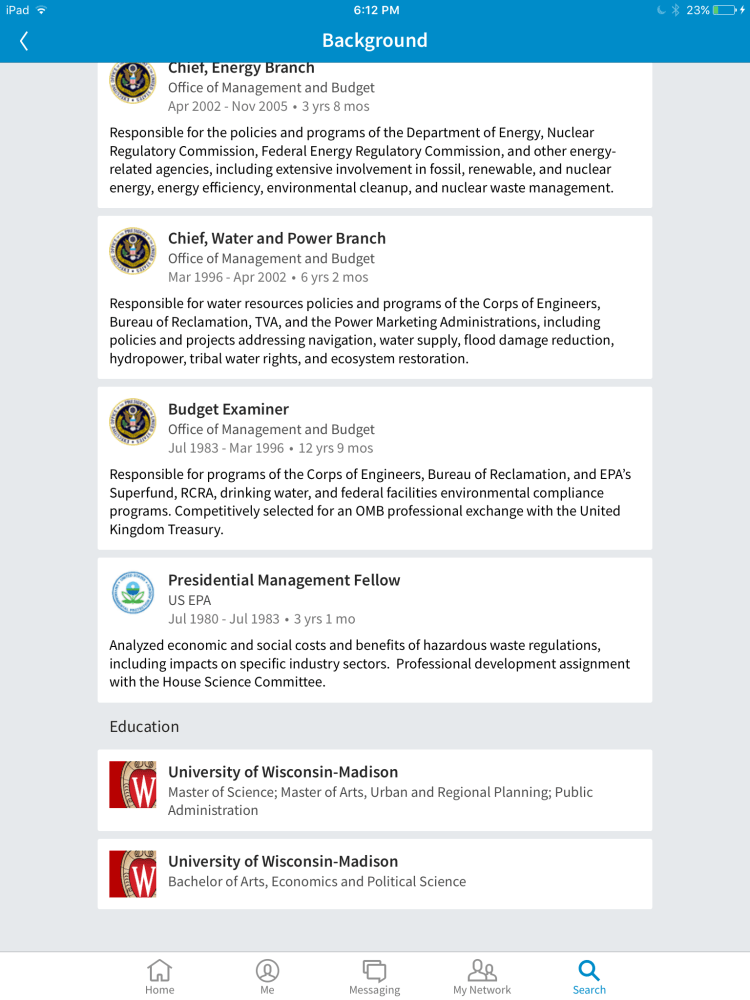Open the Chief, Water and Power Branch title
Screen dimensions: 750x1000
[x=277, y=238]
